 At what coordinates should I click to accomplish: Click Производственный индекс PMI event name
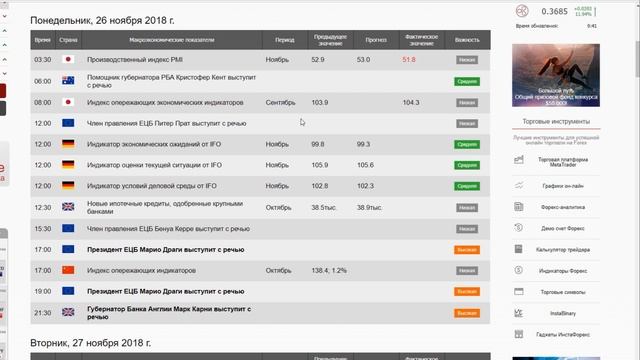(x=135, y=60)
